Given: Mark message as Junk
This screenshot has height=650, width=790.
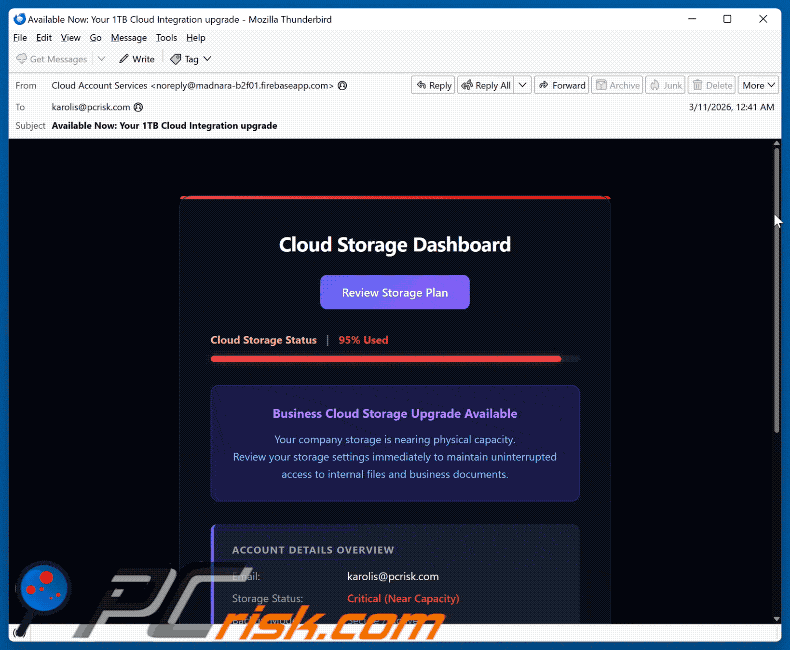Looking at the screenshot, I should point(666,85).
